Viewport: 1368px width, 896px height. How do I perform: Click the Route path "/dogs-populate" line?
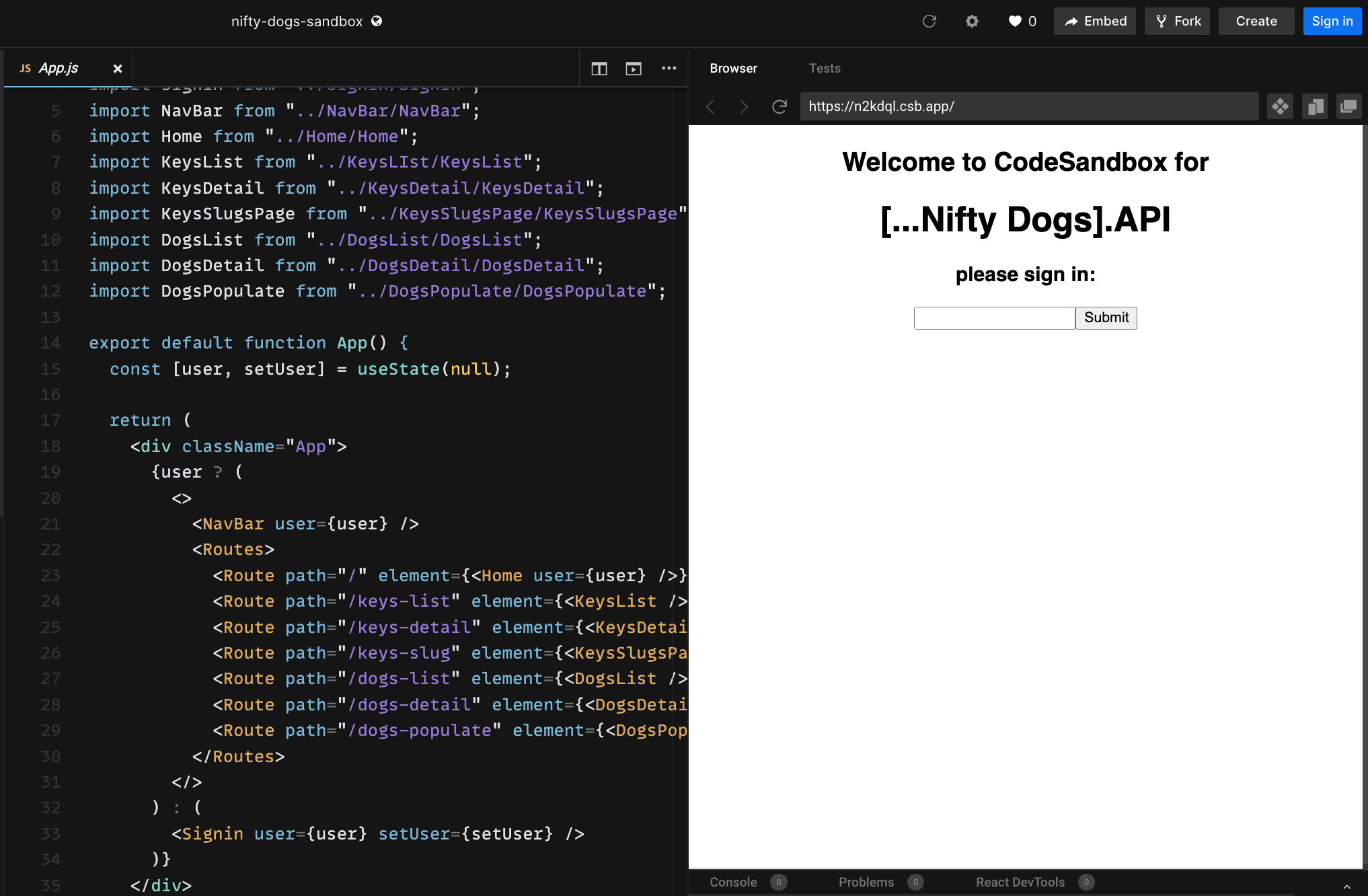[450, 731]
